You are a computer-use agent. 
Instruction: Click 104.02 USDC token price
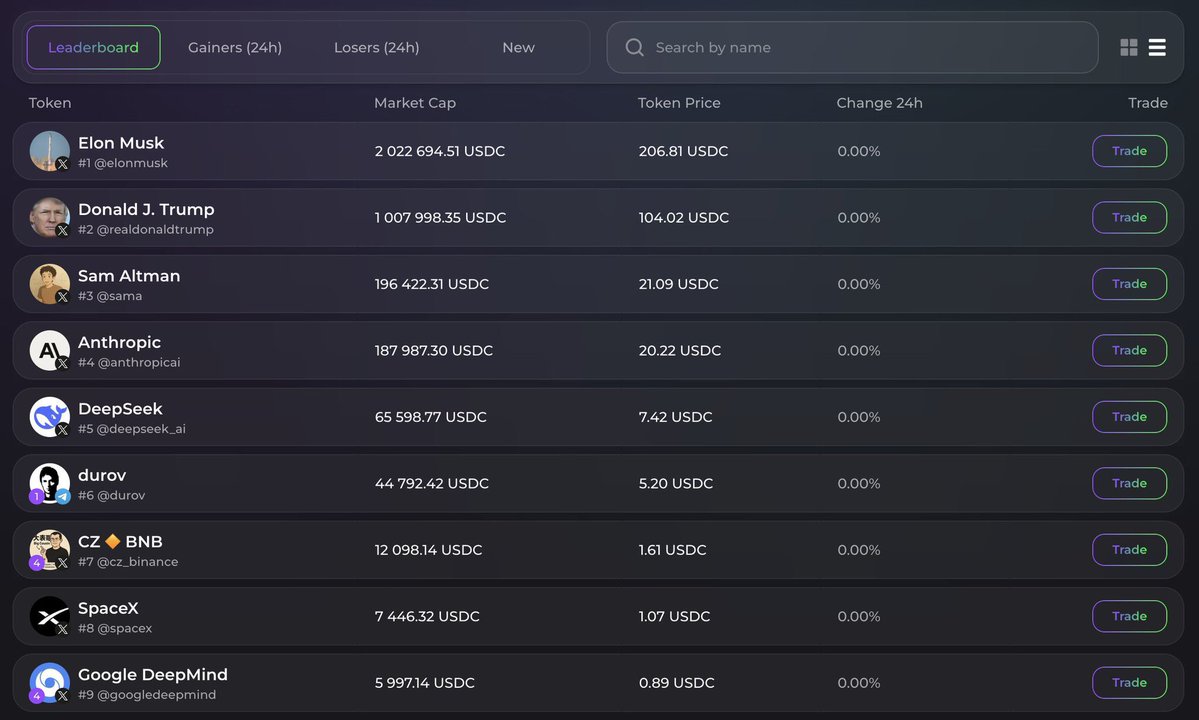684,218
